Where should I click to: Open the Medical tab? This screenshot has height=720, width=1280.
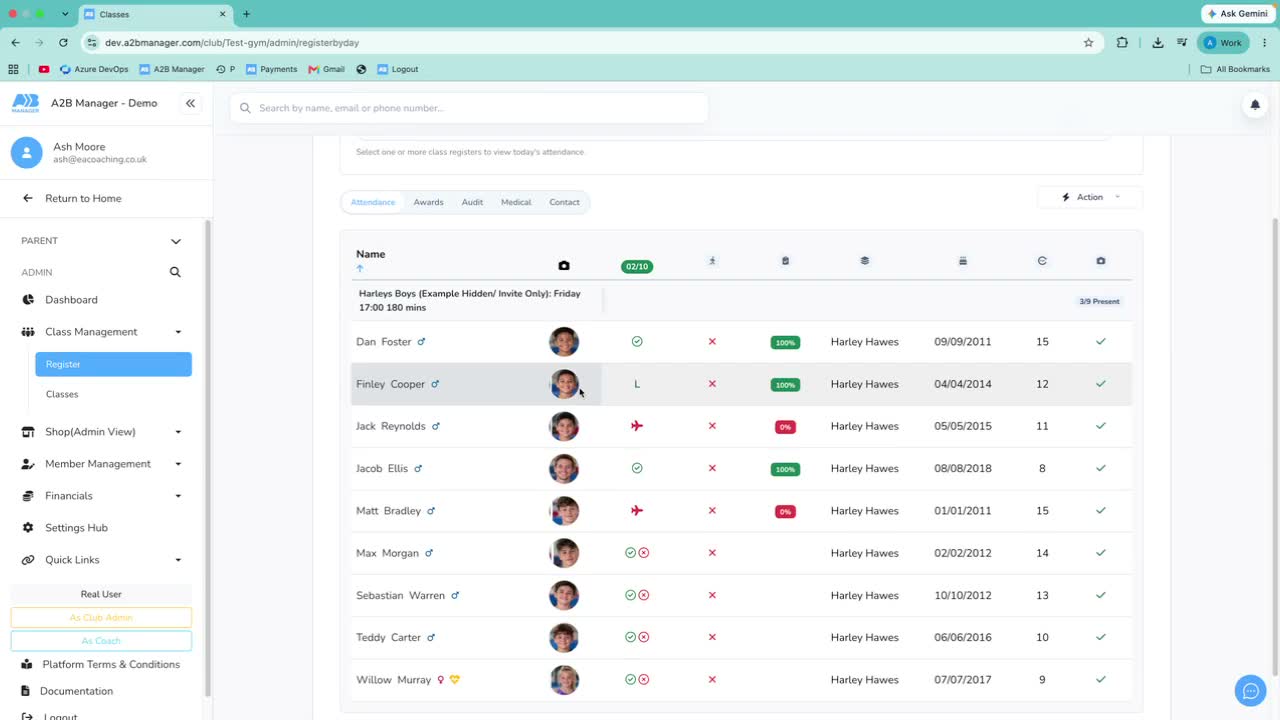[x=516, y=202]
